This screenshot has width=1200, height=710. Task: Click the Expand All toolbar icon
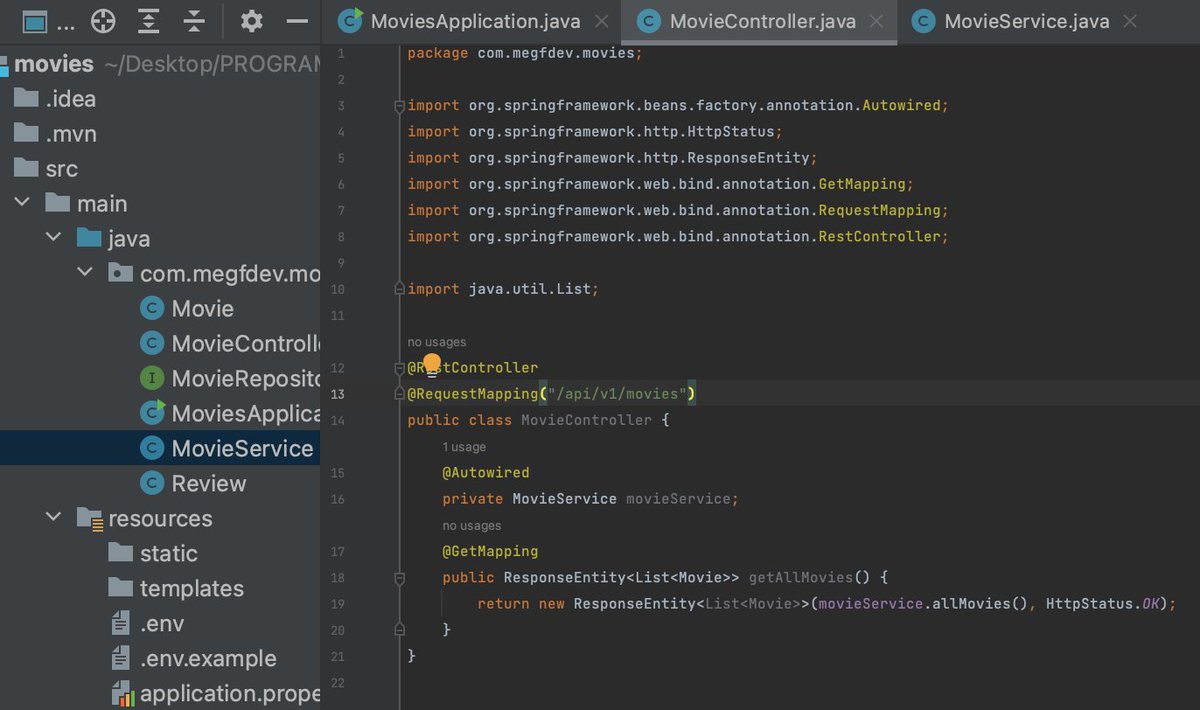click(x=149, y=20)
